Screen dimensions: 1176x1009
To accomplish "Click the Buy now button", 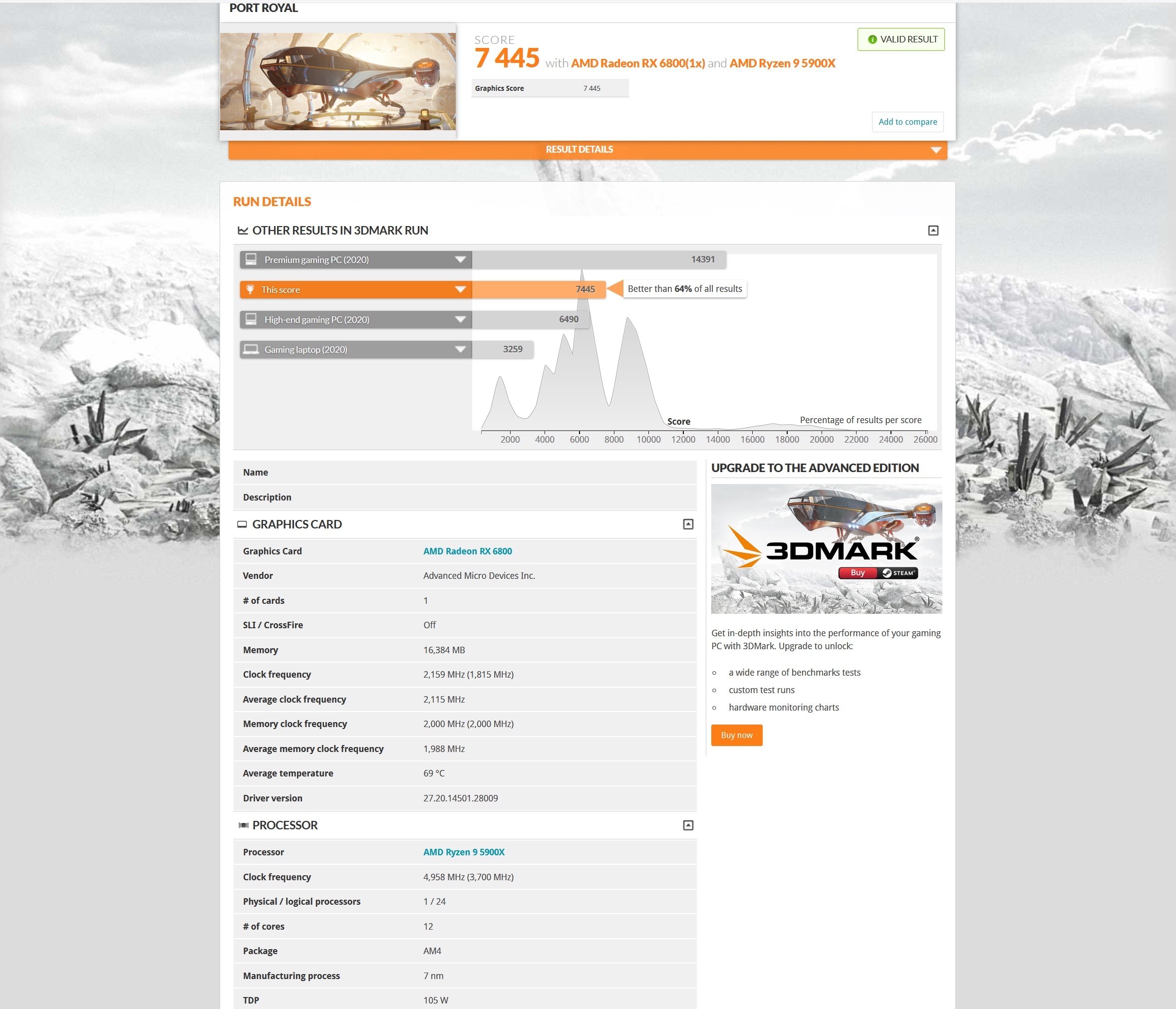I will (737, 735).
